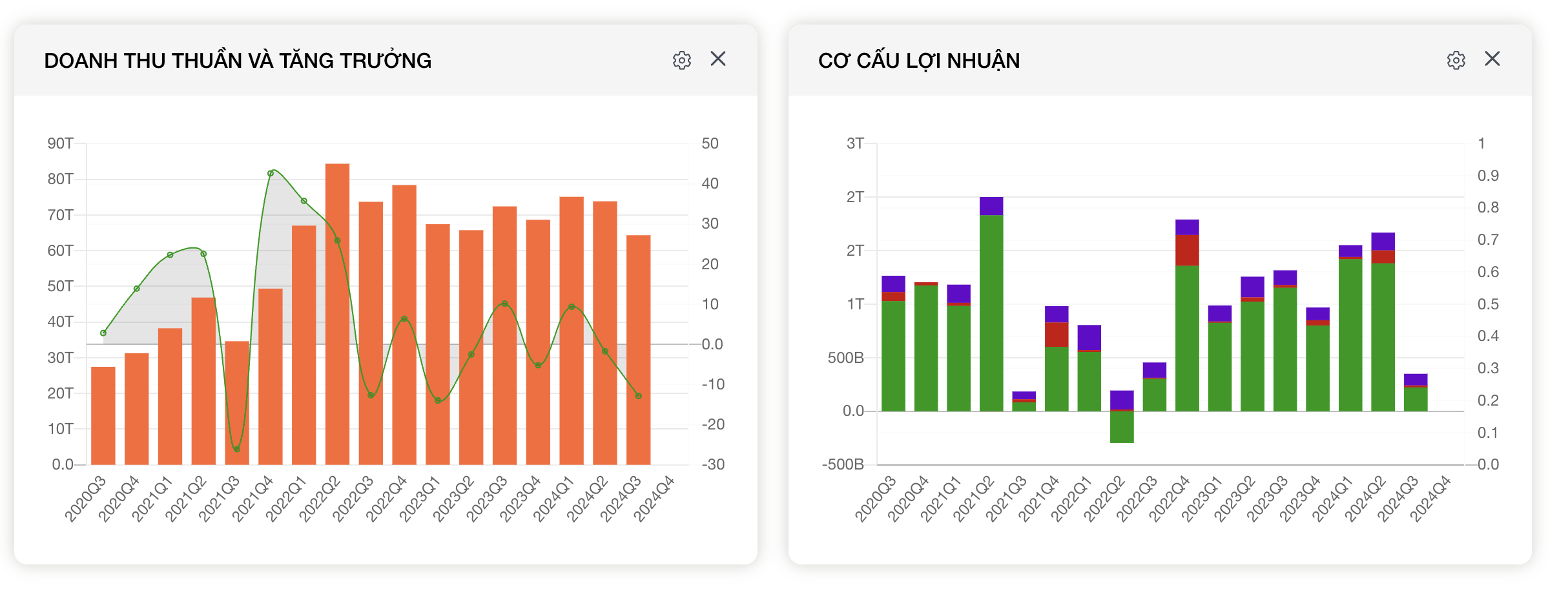Select the 2024Q1 orange revenue bar
Viewport: 1568px width, 589px height.
pos(572,331)
